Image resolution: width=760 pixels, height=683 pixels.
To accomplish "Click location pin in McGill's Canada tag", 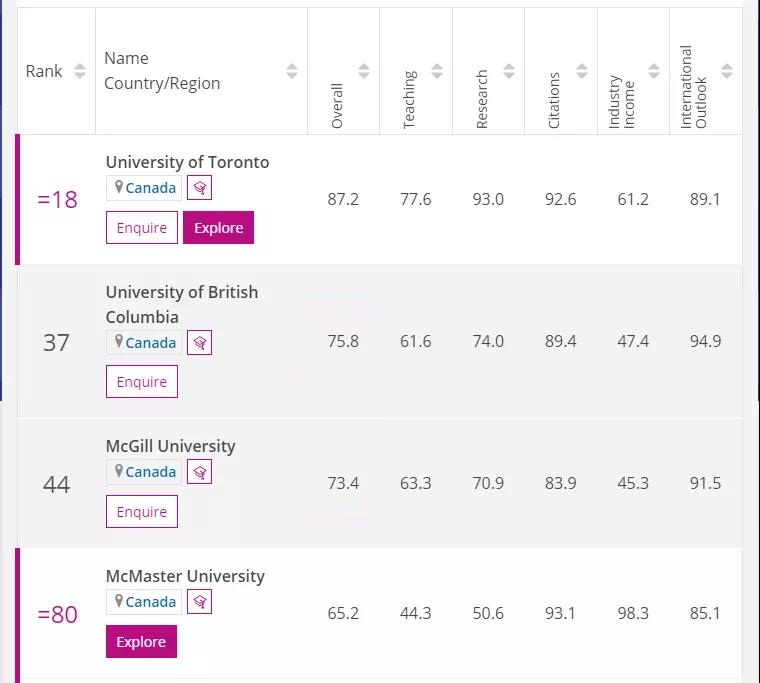I will coord(119,471).
